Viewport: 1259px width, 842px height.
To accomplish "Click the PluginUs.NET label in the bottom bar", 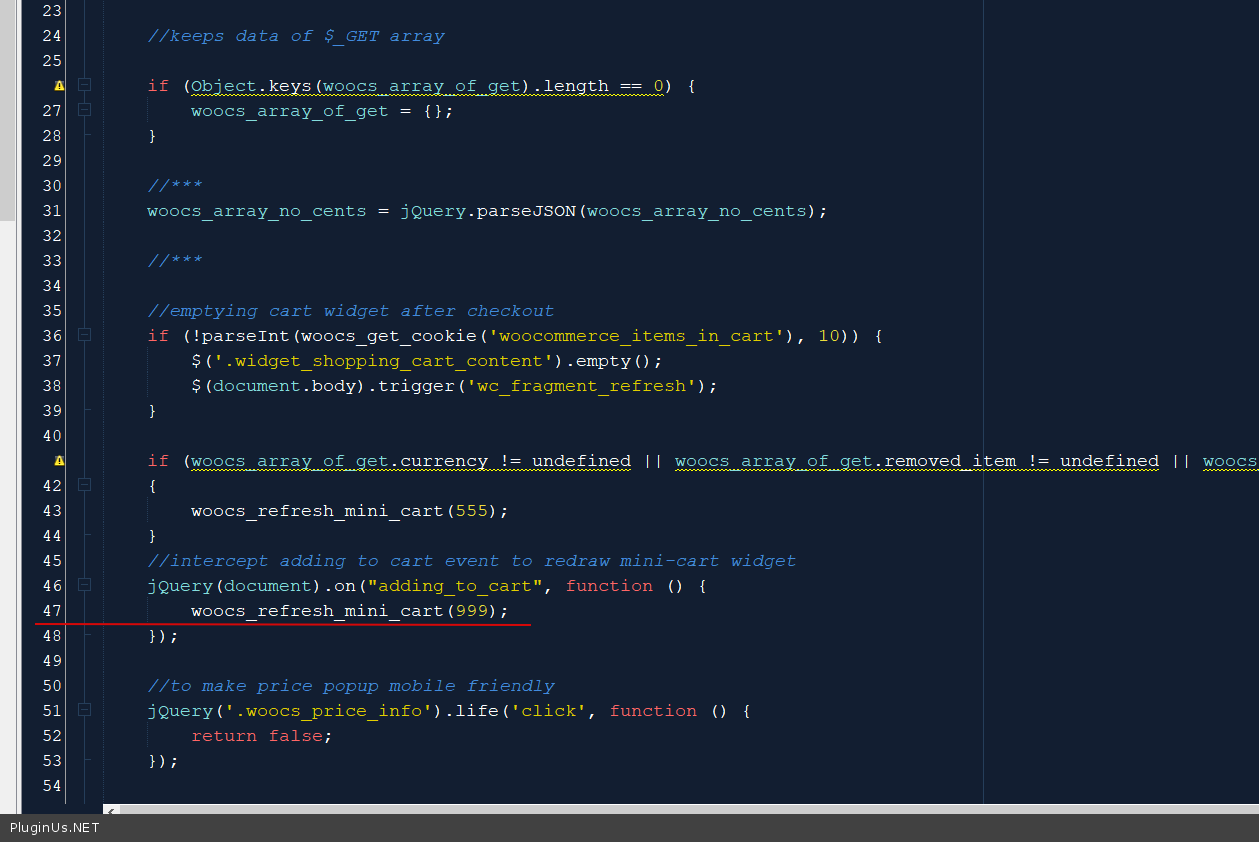I will coord(55,828).
